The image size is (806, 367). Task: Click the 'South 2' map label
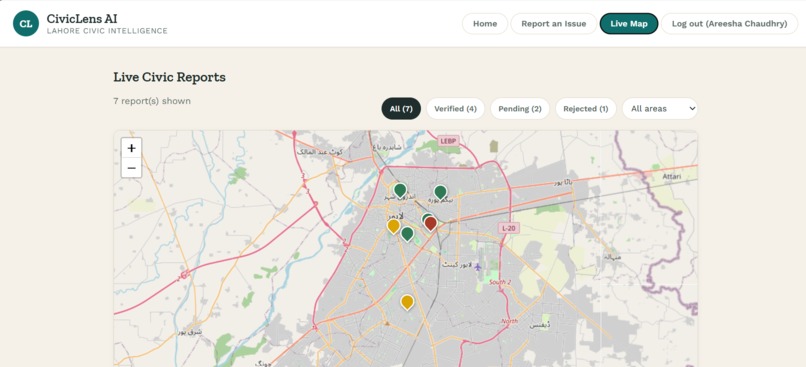point(500,282)
